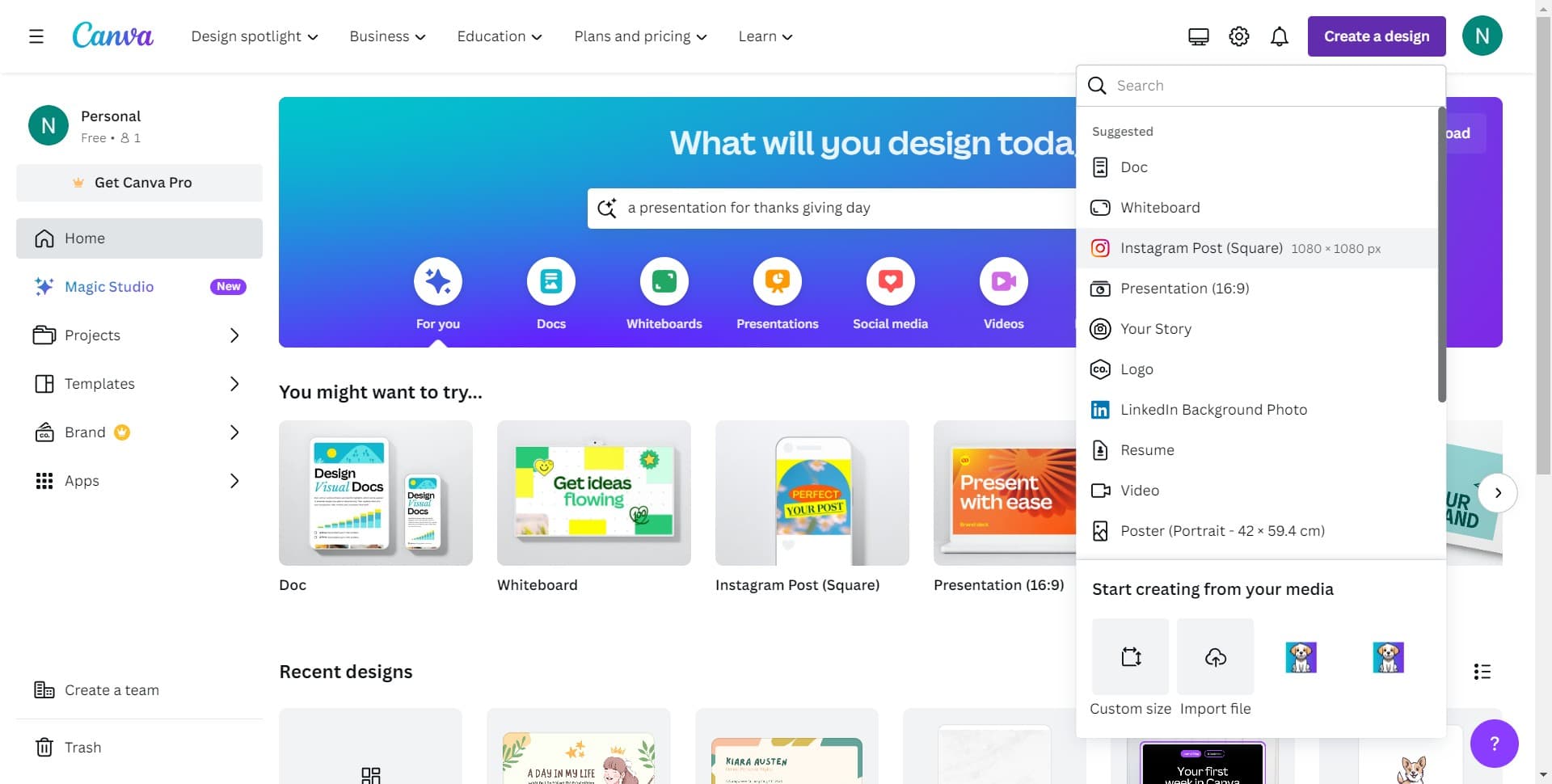Open settings via the gear icon

pos(1238,36)
